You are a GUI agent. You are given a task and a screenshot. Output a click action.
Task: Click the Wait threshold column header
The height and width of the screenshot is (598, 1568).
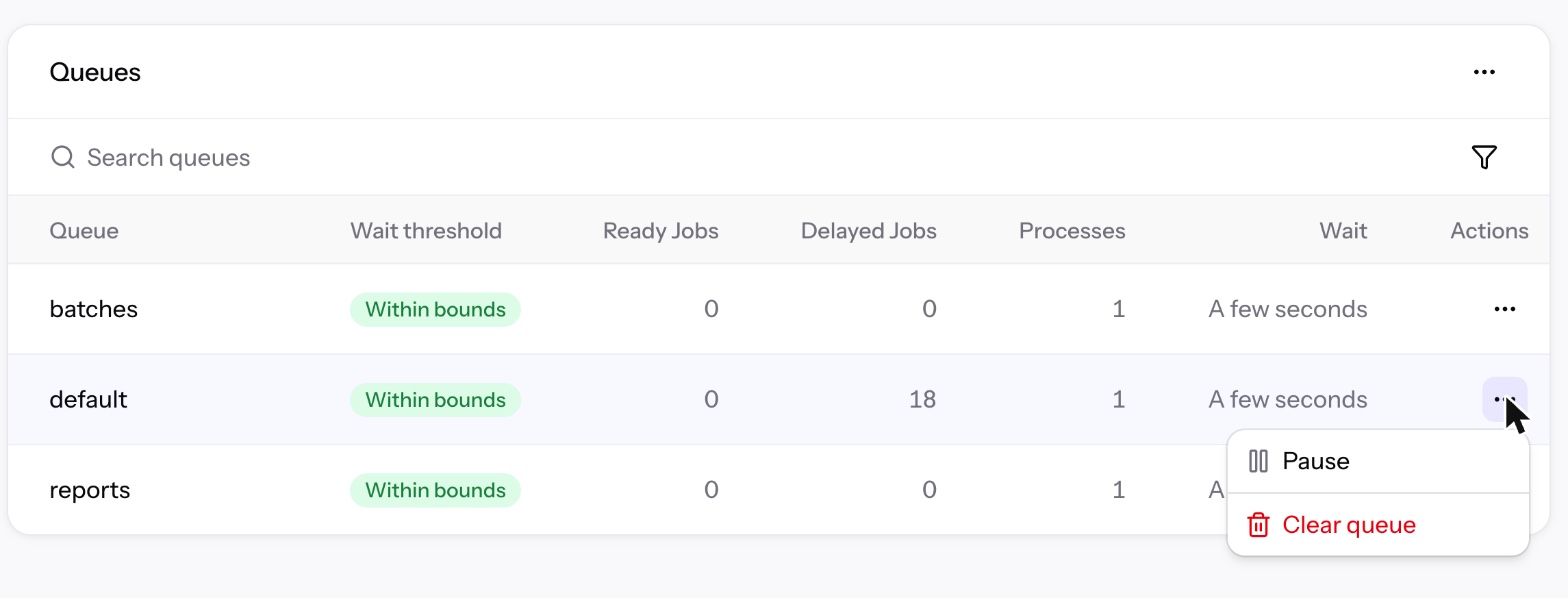point(426,231)
